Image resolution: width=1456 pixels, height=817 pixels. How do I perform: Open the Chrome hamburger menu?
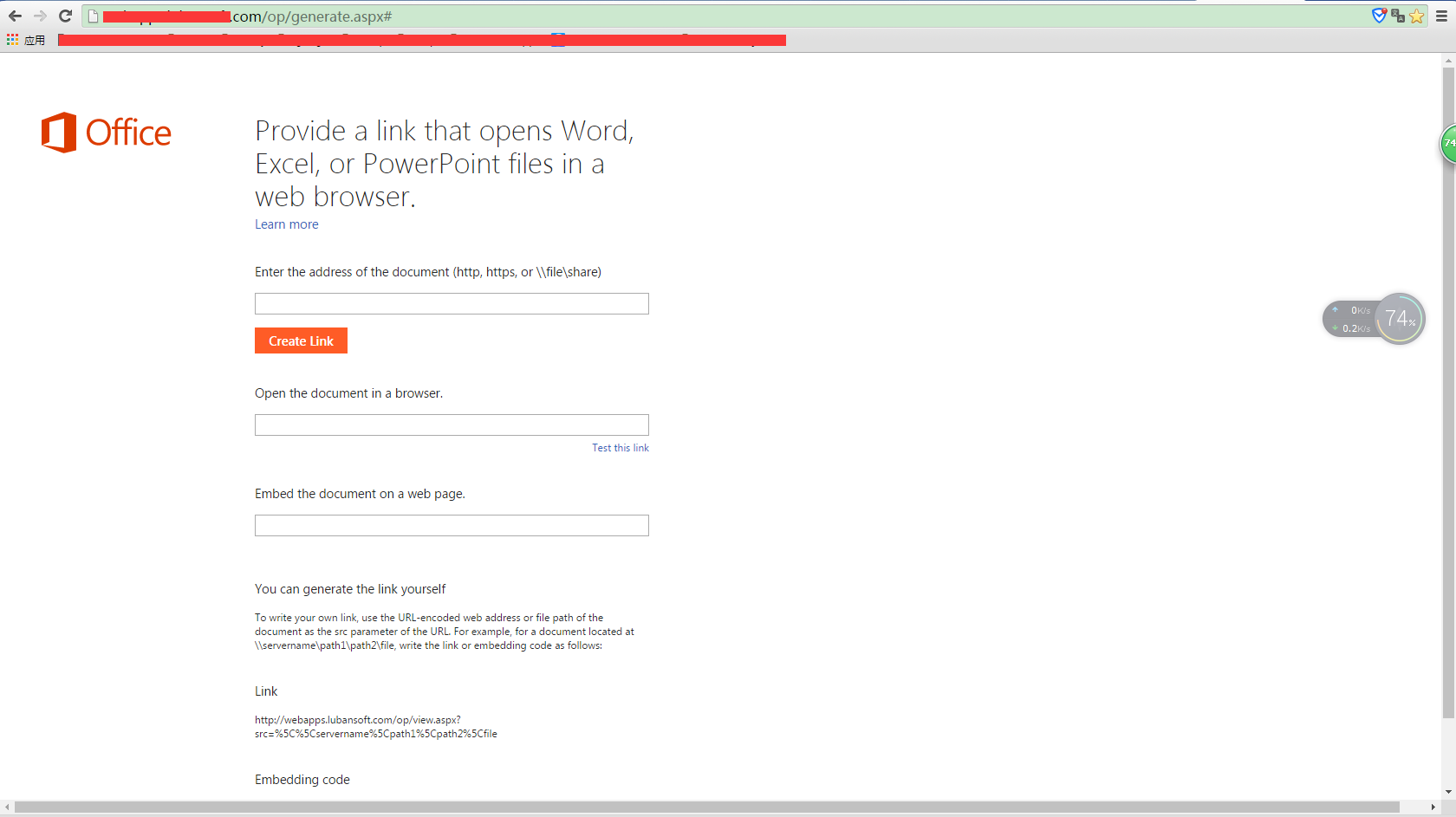click(x=1441, y=16)
